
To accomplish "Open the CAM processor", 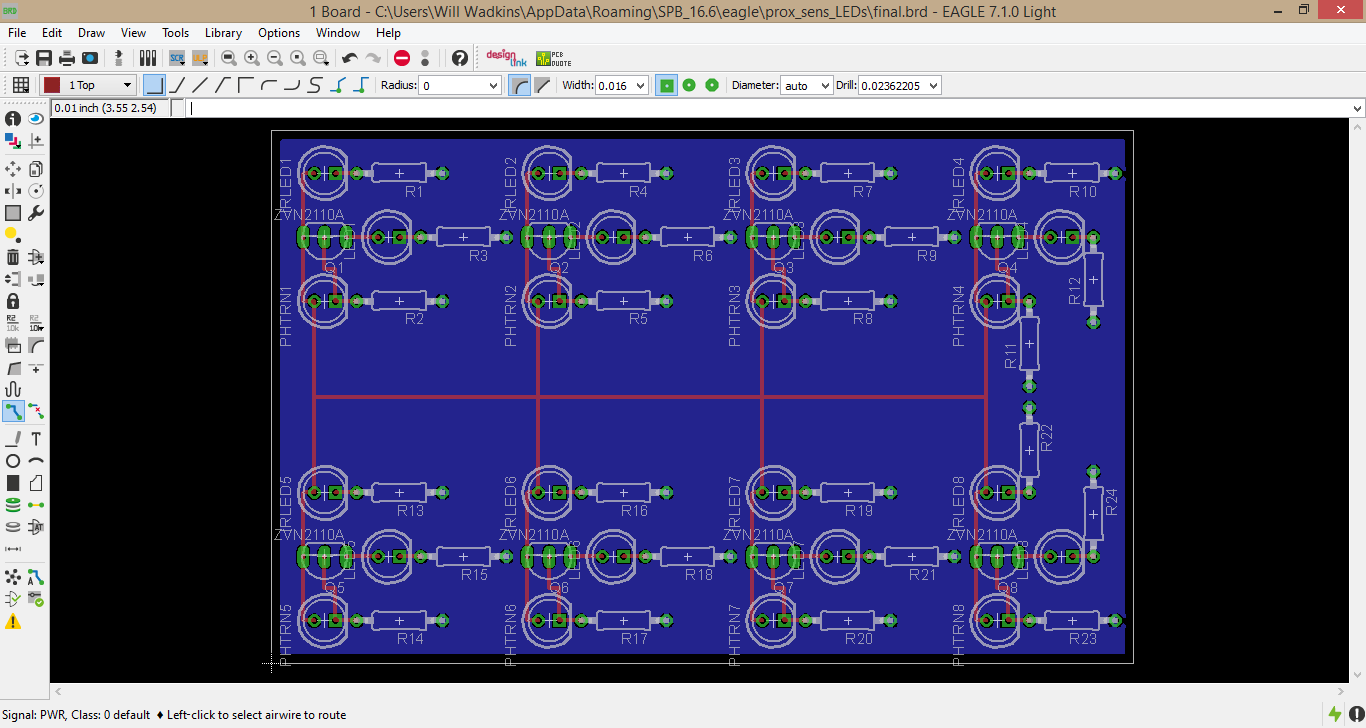I will pyautogui.click(x=88, y=57).
